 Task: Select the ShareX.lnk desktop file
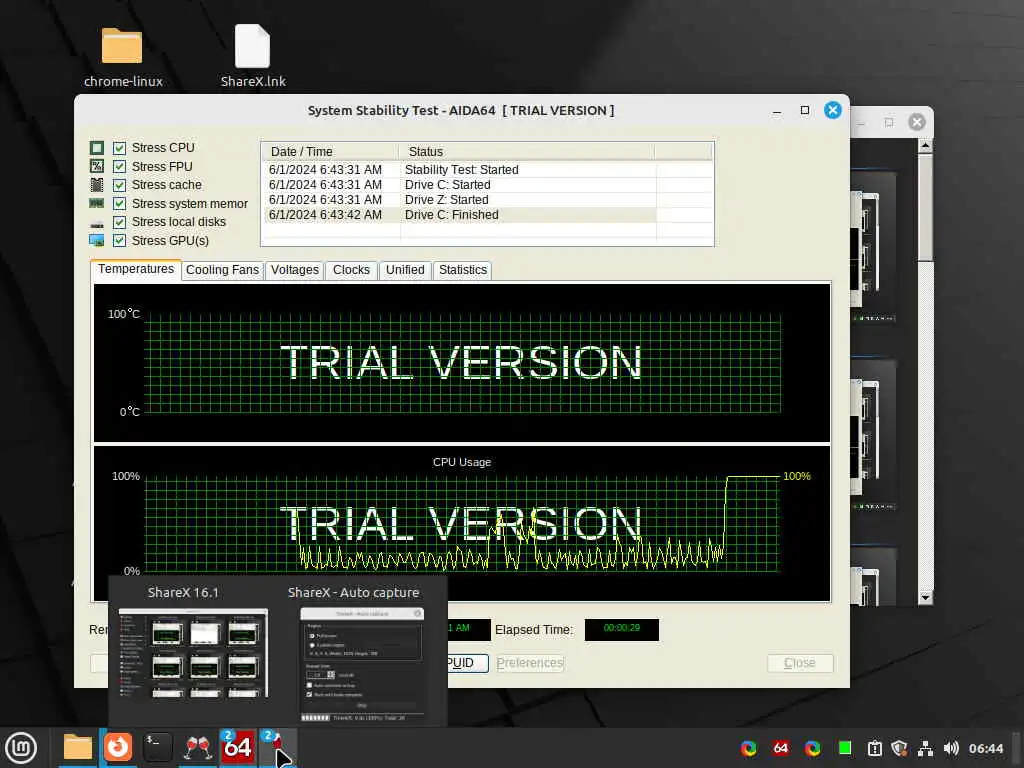pyautogui.click(x=253, y=56)
